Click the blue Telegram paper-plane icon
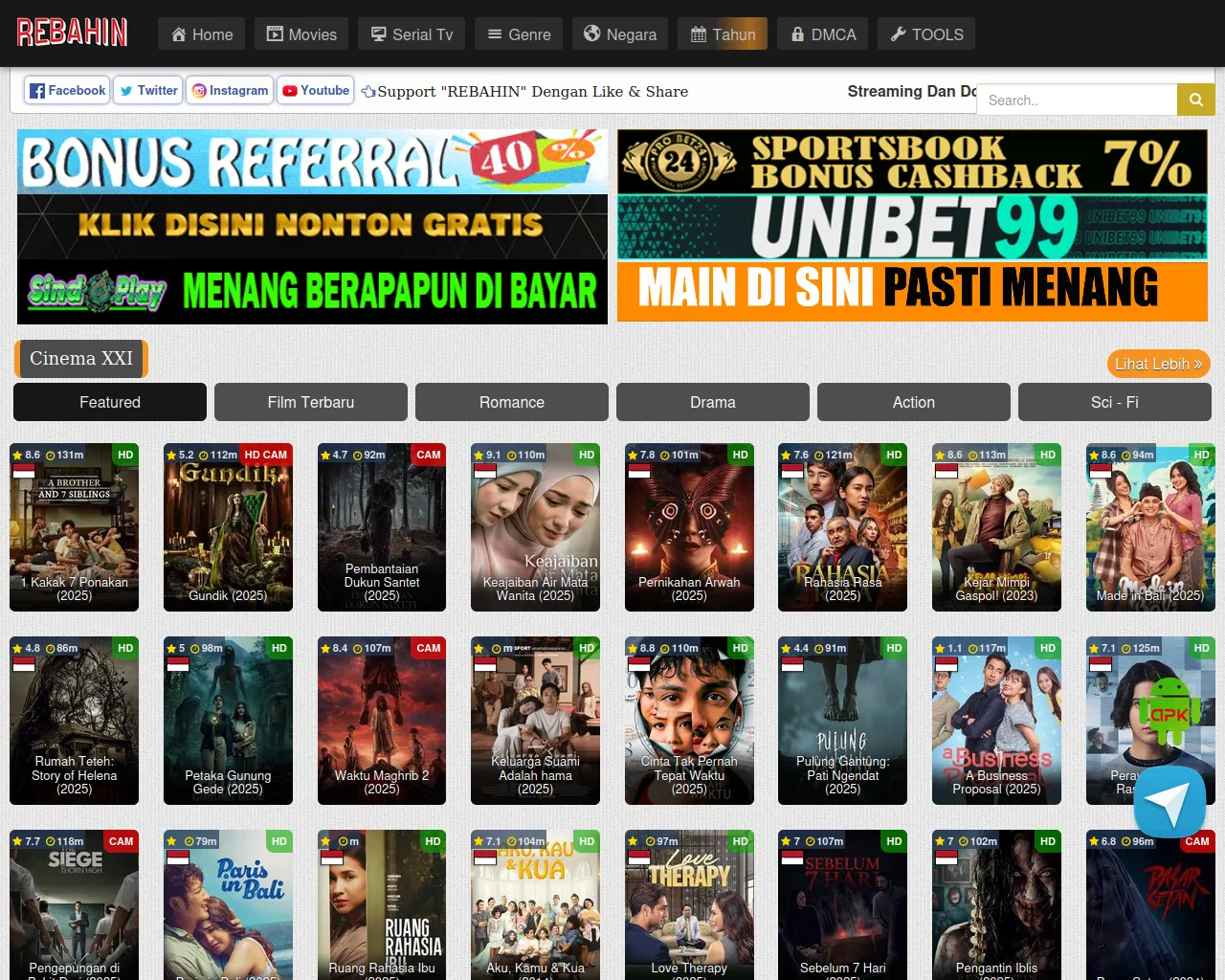 point(1169,802)
